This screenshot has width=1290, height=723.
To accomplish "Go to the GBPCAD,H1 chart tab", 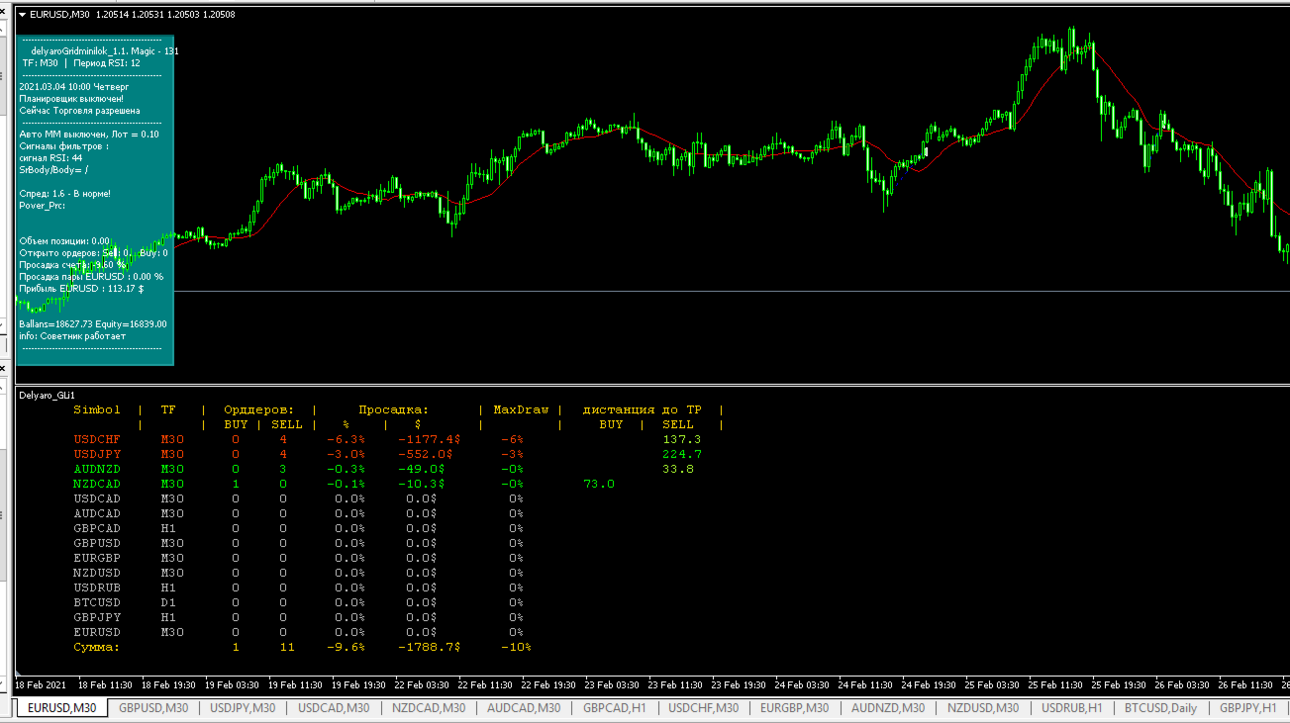I will pyautogui.click(x=615, y=708).
